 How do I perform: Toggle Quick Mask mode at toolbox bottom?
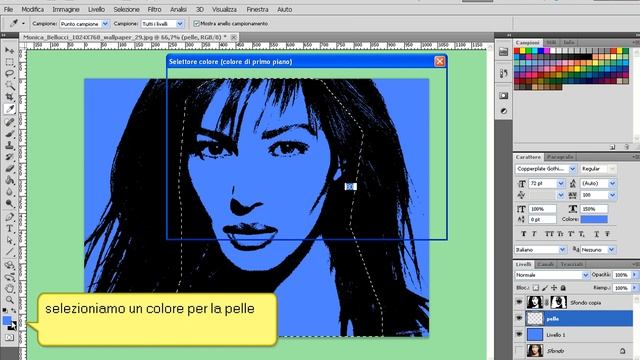(x=9, y=338)
